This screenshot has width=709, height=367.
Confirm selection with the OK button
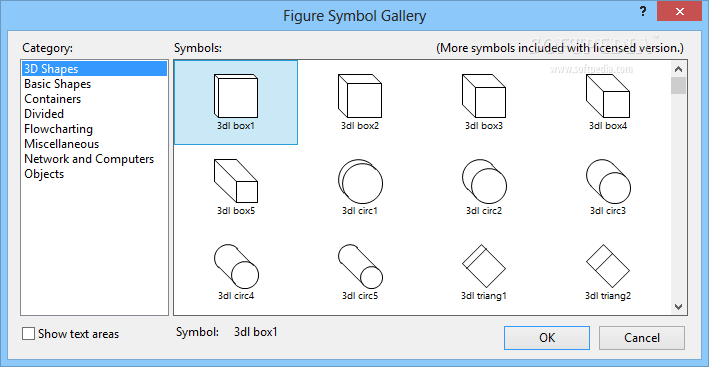(x=547, y=338)
